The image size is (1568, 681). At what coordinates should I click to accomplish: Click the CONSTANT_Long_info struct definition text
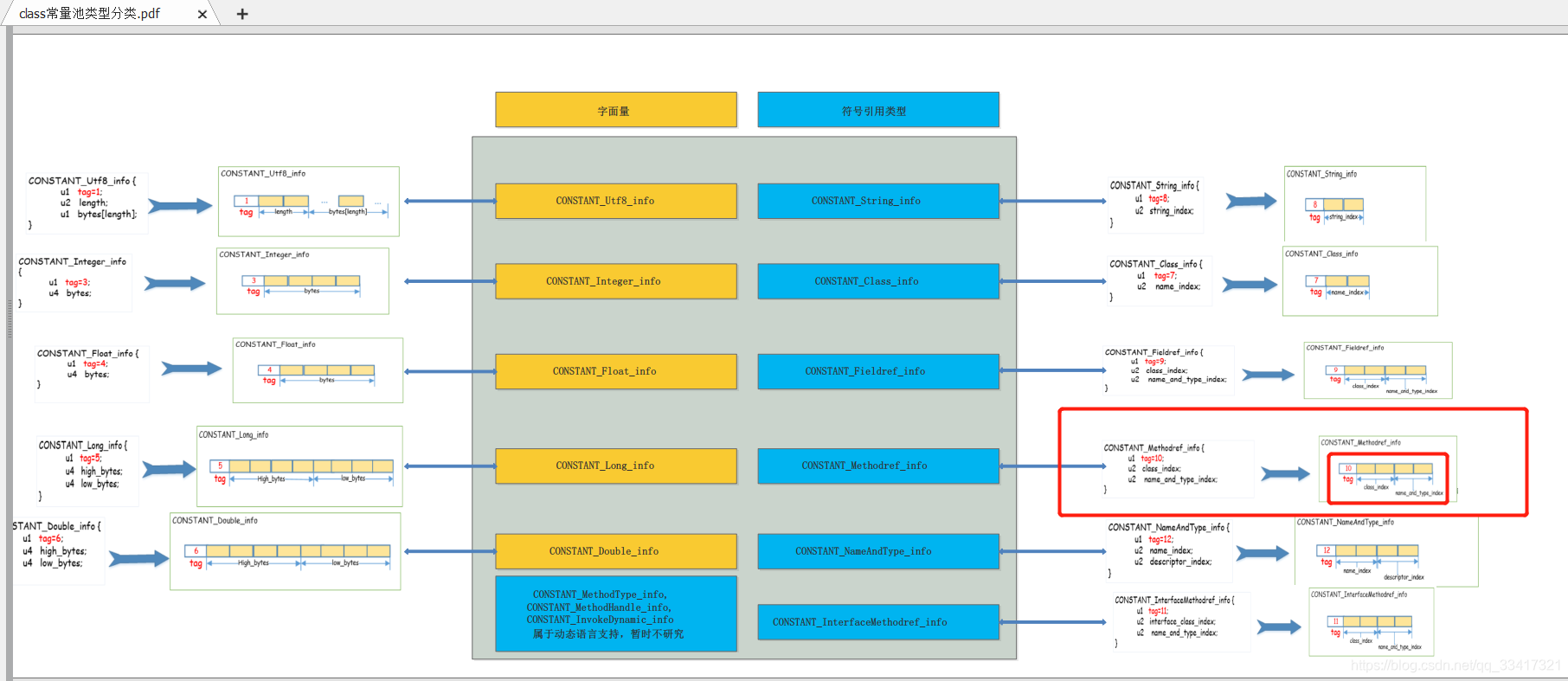[84, 472]
